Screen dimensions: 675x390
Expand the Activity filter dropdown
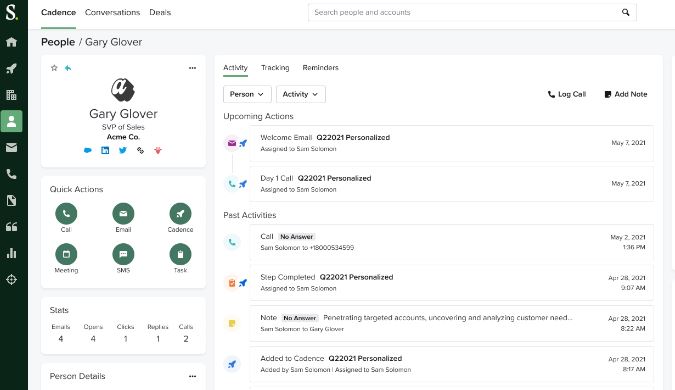click(300, 94)
